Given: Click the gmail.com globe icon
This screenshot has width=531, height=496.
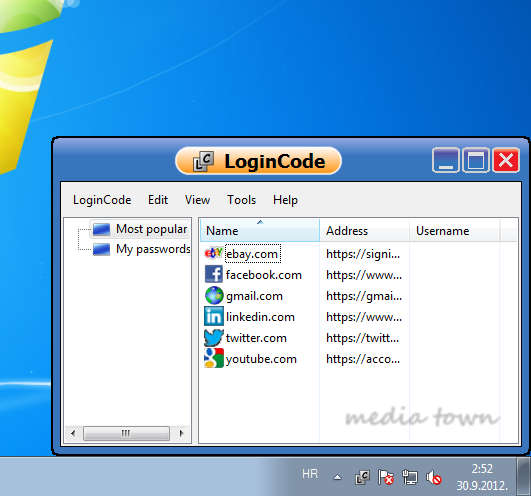Looking at the screenshot, I should pyautogui.click(x=214, y=295).
